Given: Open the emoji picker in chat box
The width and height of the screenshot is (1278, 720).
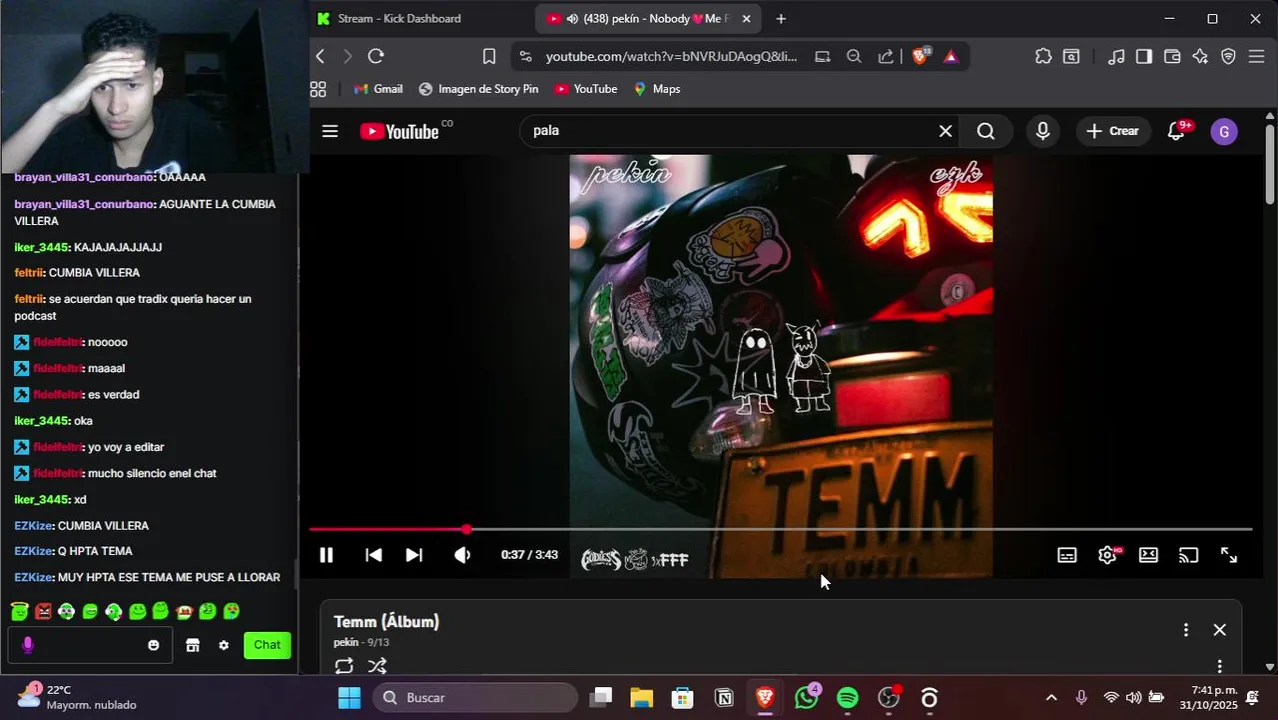Looking at the screenshot, I should tap(153, 645).
